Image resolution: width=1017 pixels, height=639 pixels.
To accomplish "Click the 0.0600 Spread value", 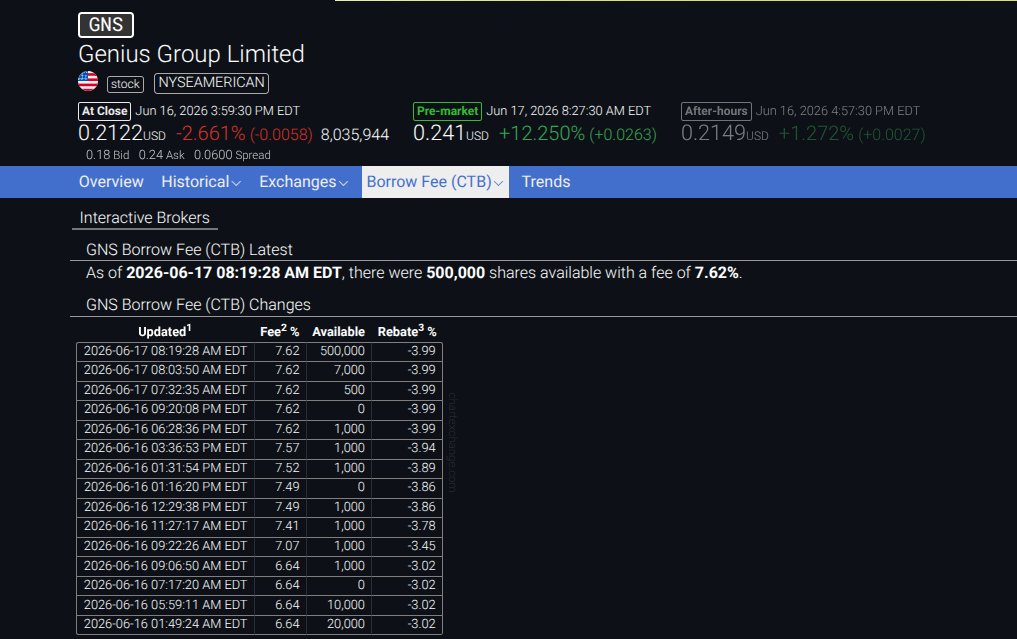I will point(232,155).
